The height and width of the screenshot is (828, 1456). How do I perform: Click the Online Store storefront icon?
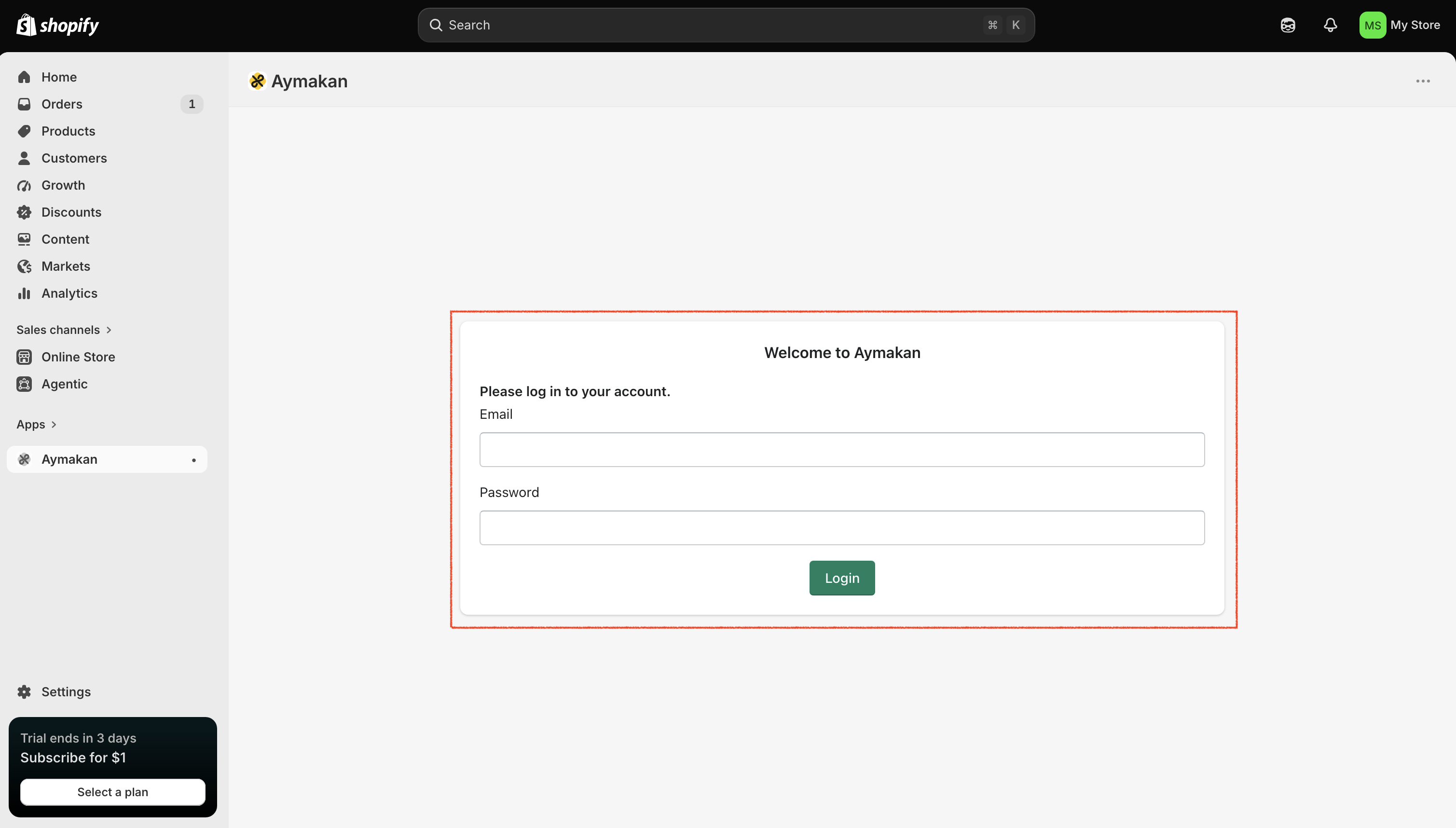[x=24, y=357]
